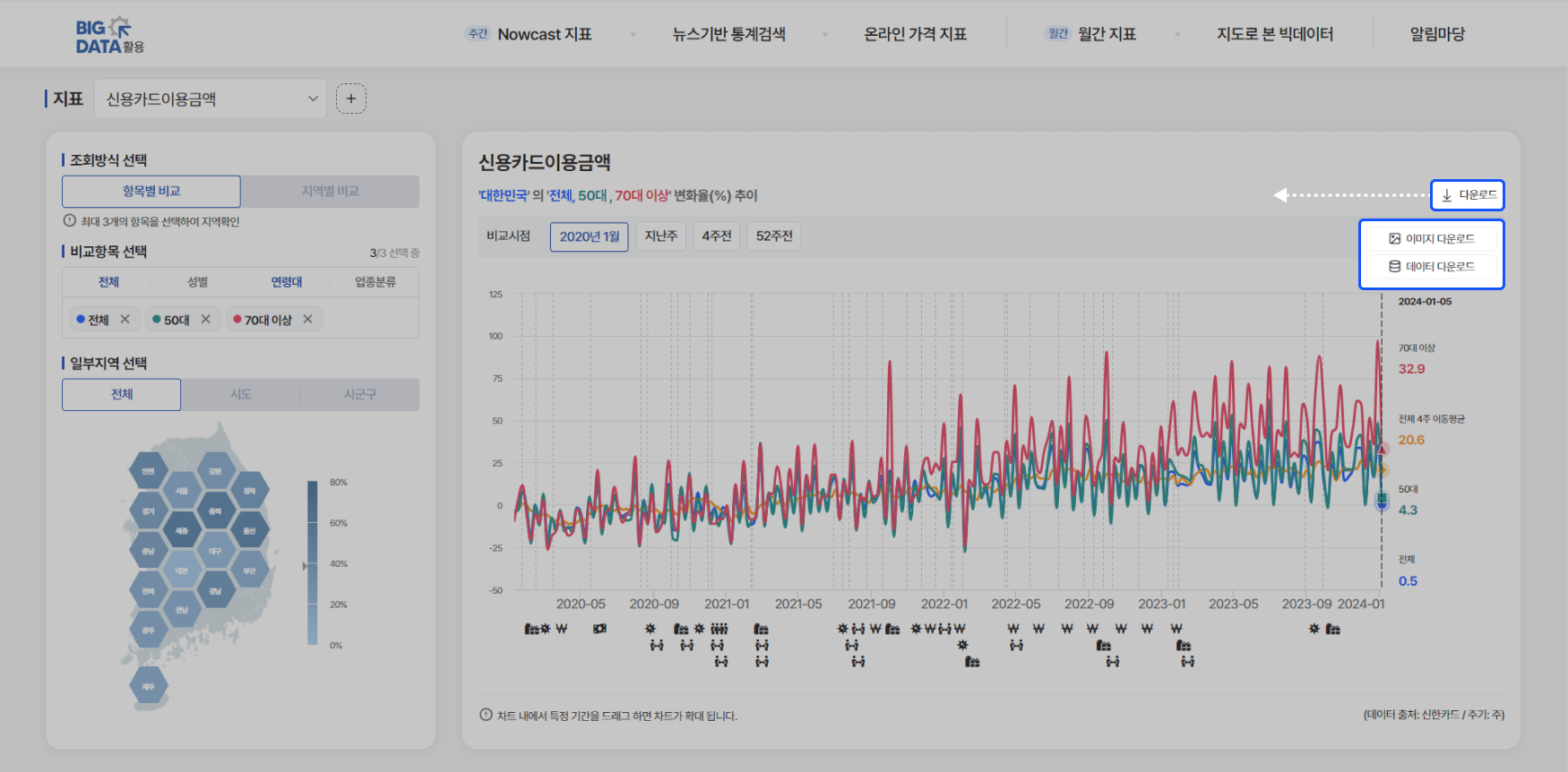Click the blue color dot in 전체 chip
The image size is (1568, 772).
pos(81,319)
